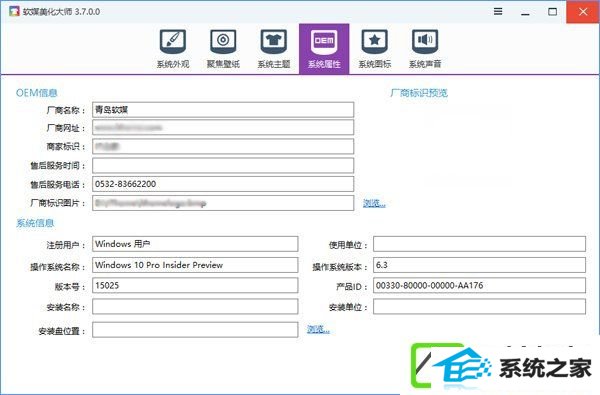Click the 厂商标识预览 heading
This screenshot has height=395, width=600.
click(x=419, y=93)
